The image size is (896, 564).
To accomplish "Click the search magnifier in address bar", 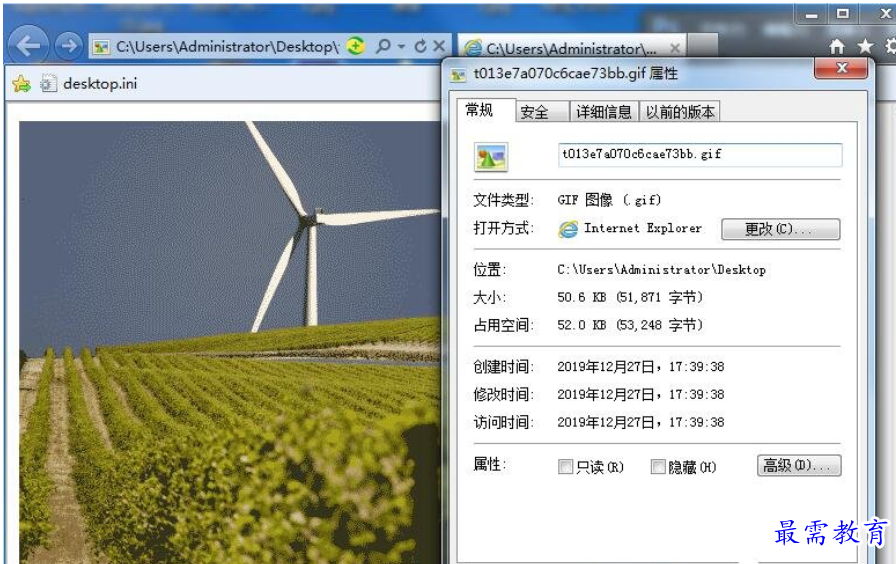I will point(383,46).
